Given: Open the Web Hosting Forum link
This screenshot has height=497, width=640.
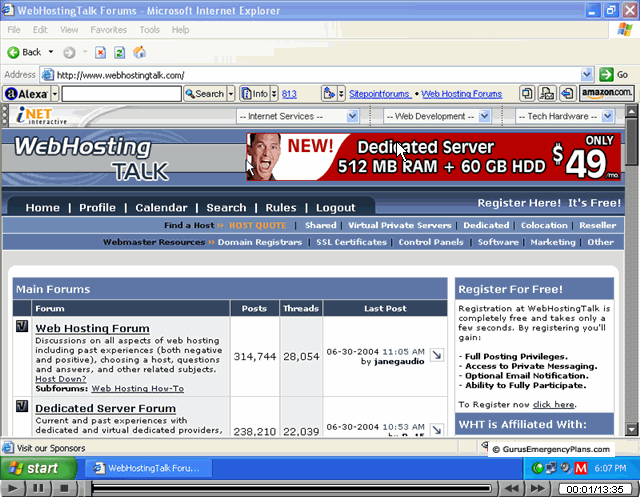Looking at the screenshot, I should coord(92,328).
